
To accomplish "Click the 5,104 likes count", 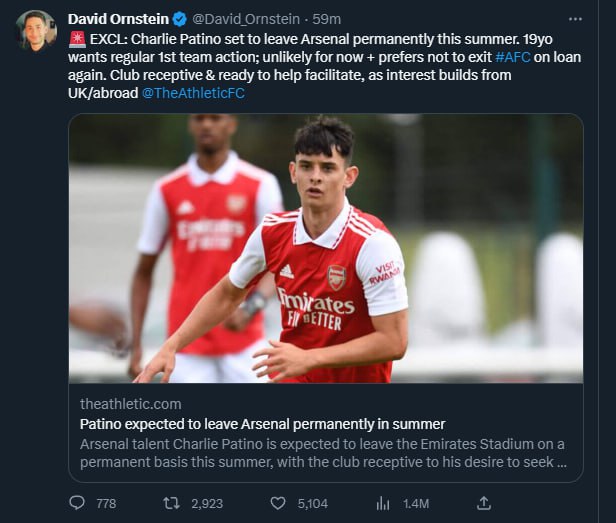I will click(312, 503).
